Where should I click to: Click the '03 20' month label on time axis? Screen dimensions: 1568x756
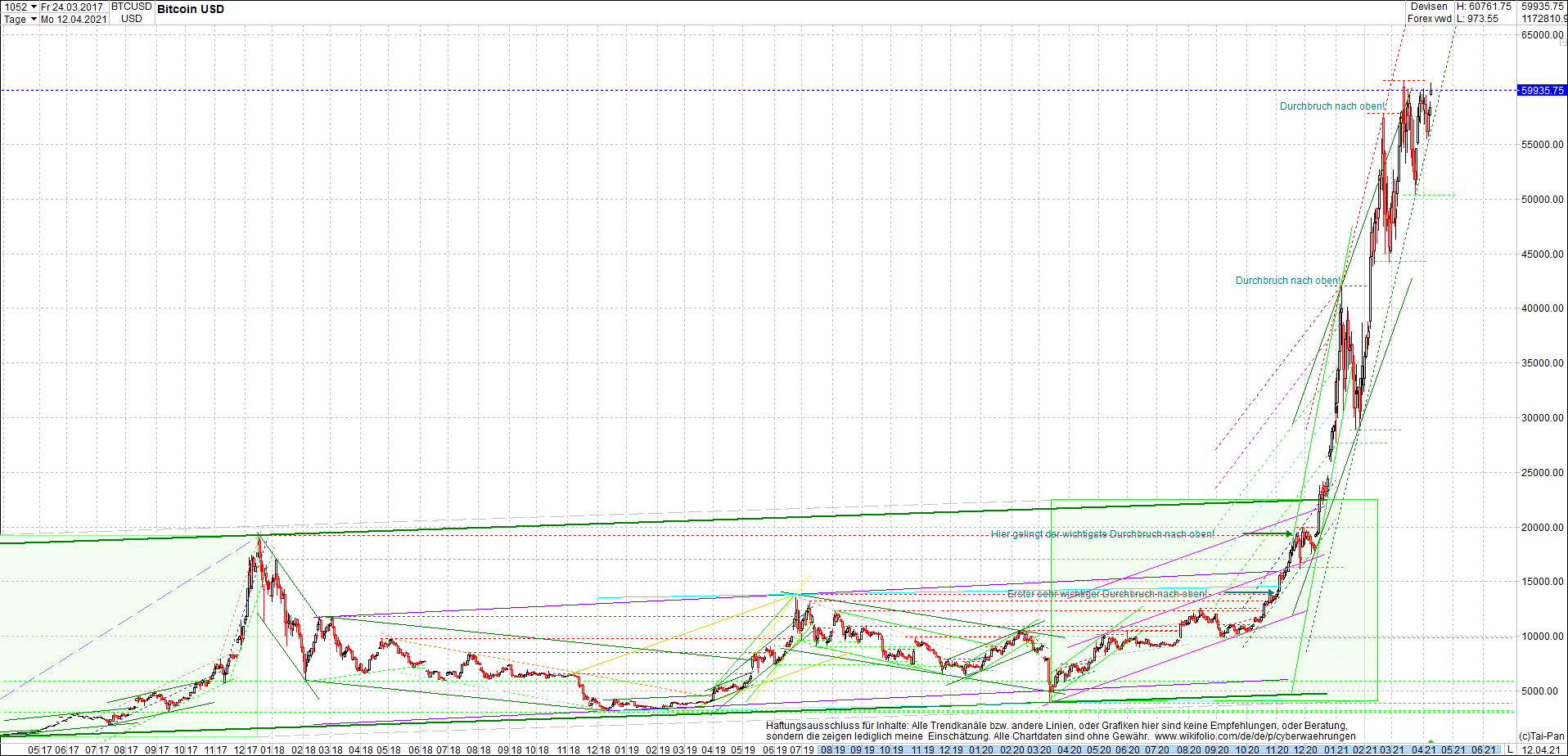[1039, 749]
